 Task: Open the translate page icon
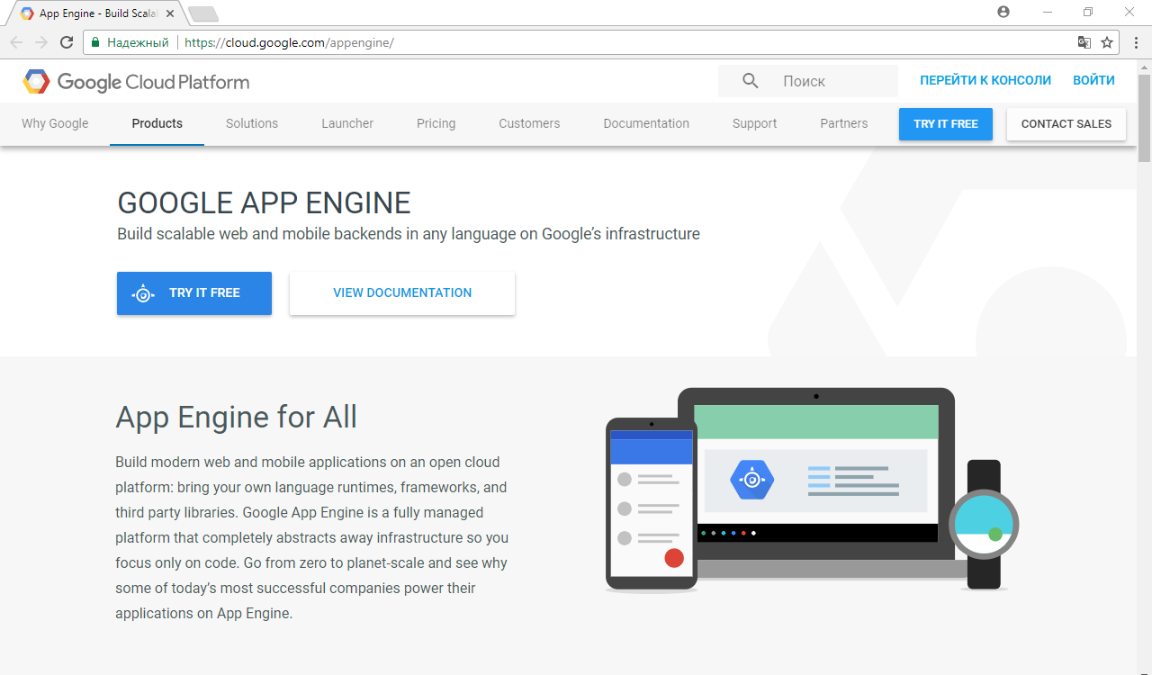click(x=1084, y=43)
